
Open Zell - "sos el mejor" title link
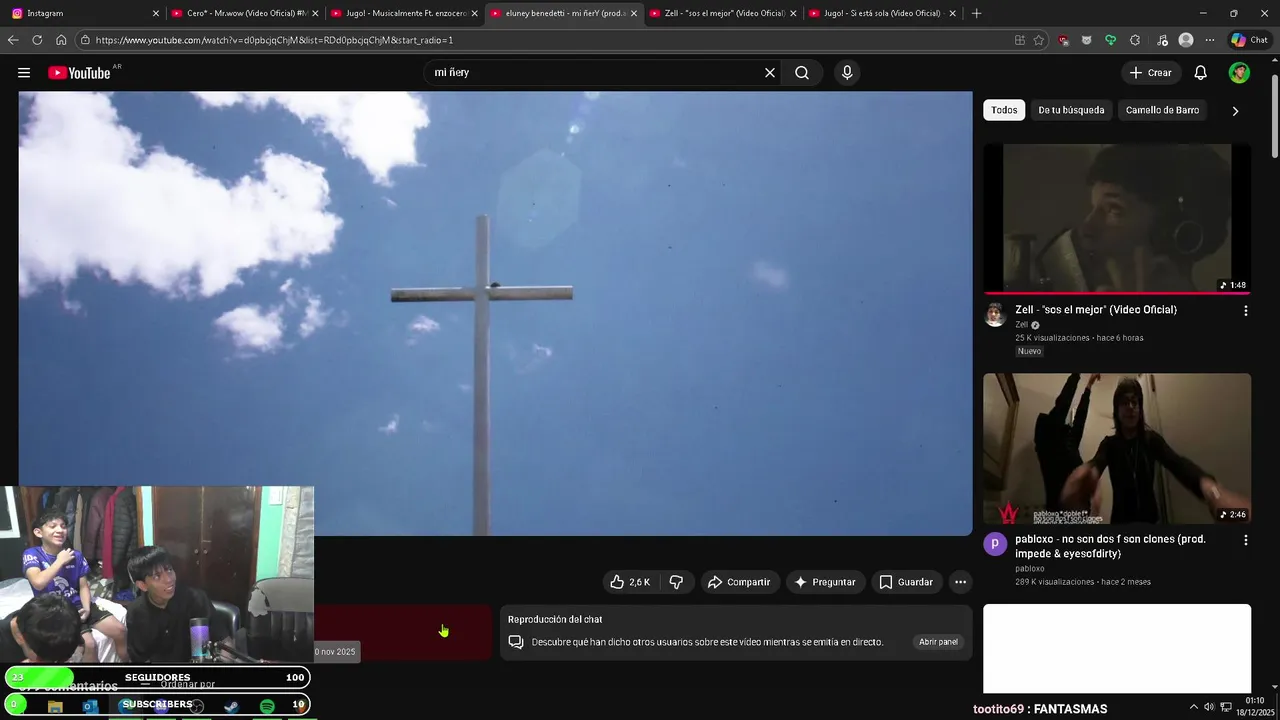click(x=1096, y=310)
